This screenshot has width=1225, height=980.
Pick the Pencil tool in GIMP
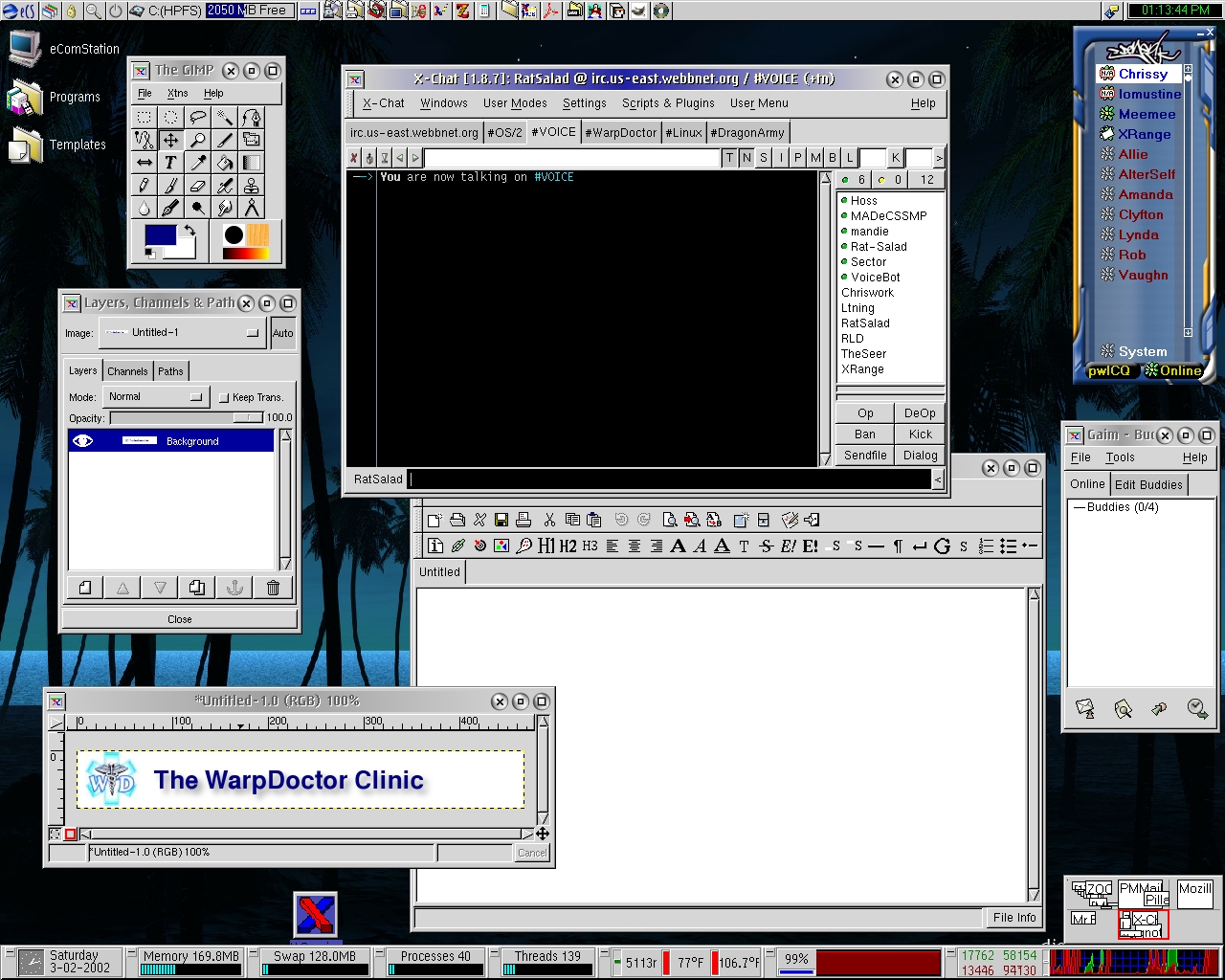click(144, 186)
